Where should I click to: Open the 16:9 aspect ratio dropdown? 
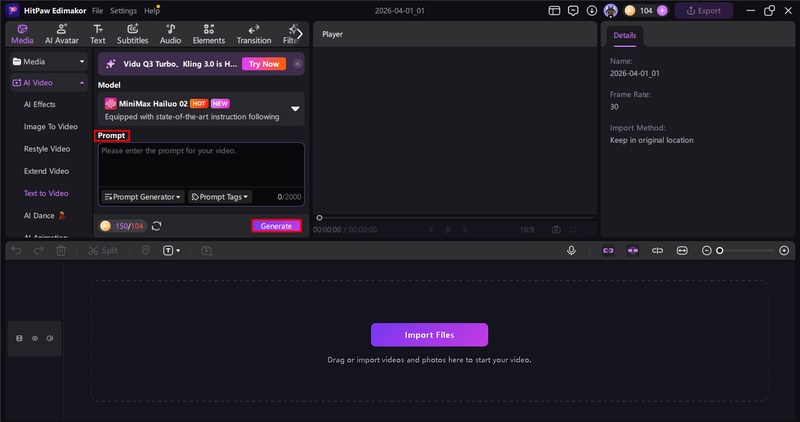pos(531,230)
